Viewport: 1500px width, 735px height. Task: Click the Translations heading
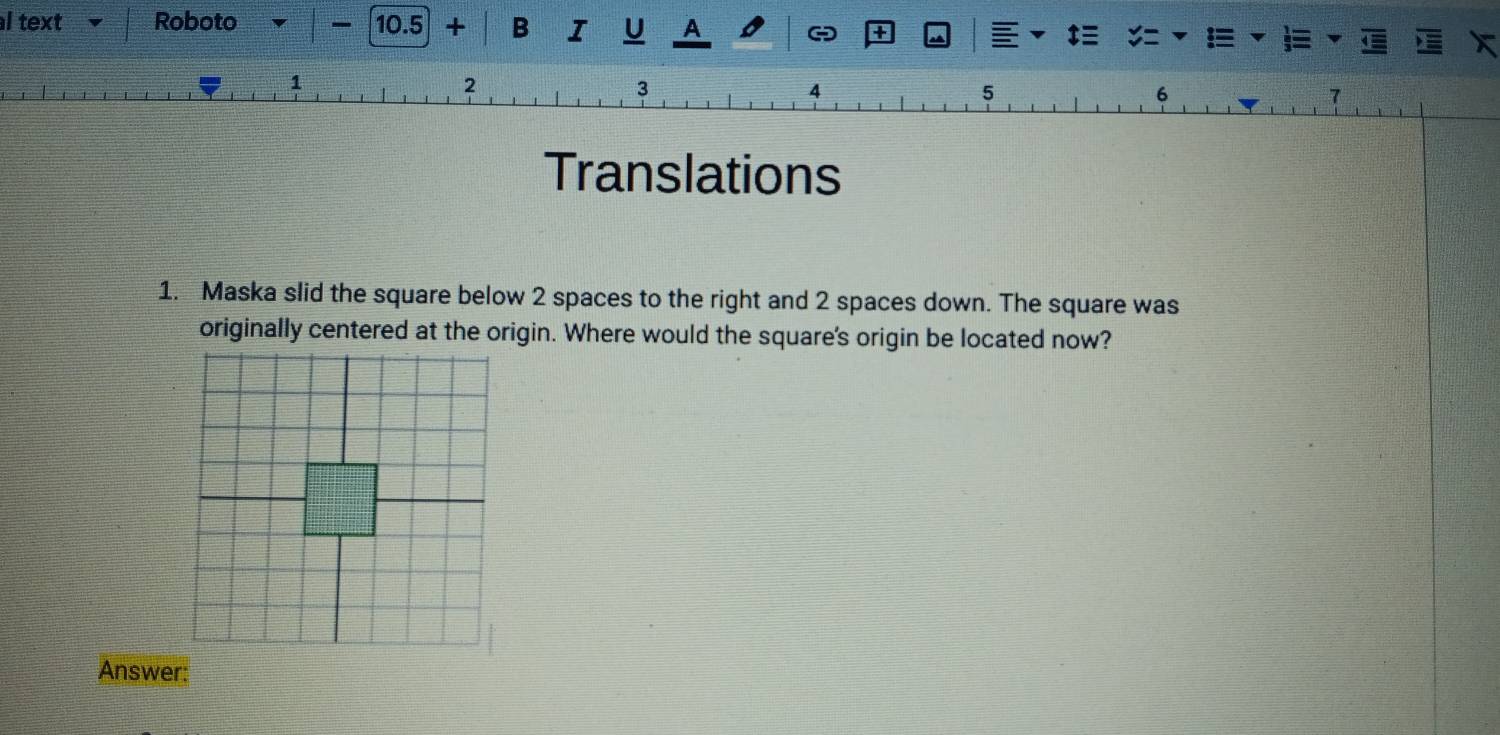[x=693, y=174]
